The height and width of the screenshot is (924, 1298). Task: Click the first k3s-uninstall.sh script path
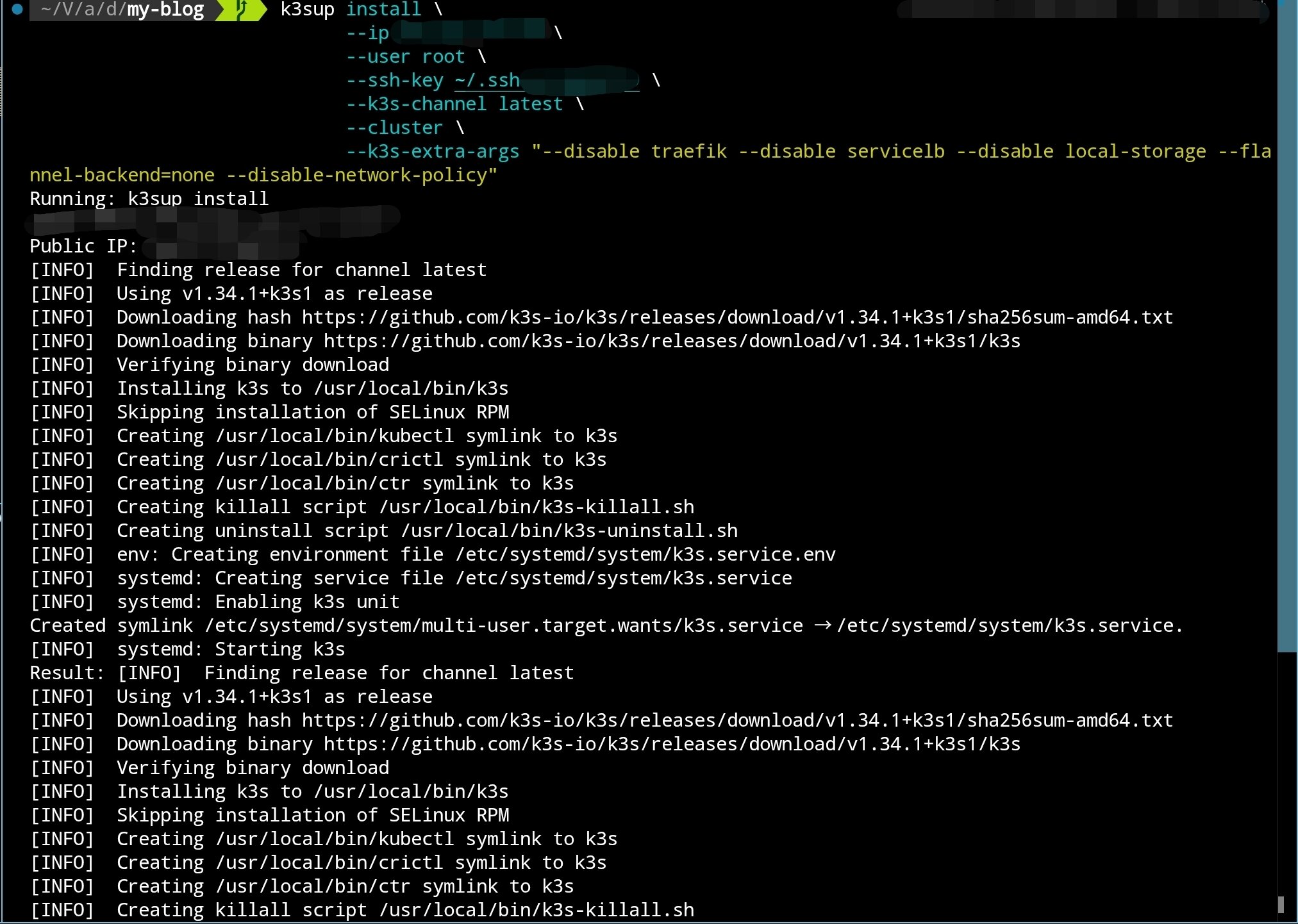tap(569, 531)
